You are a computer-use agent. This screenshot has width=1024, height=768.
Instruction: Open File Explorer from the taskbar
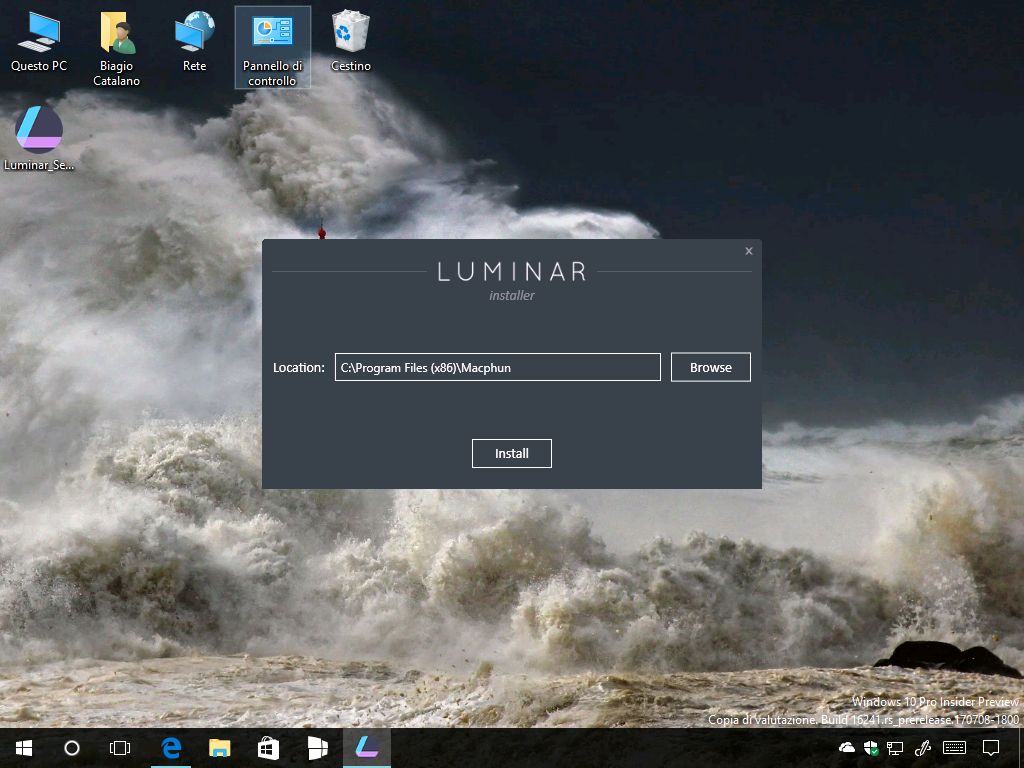(219, 748)
